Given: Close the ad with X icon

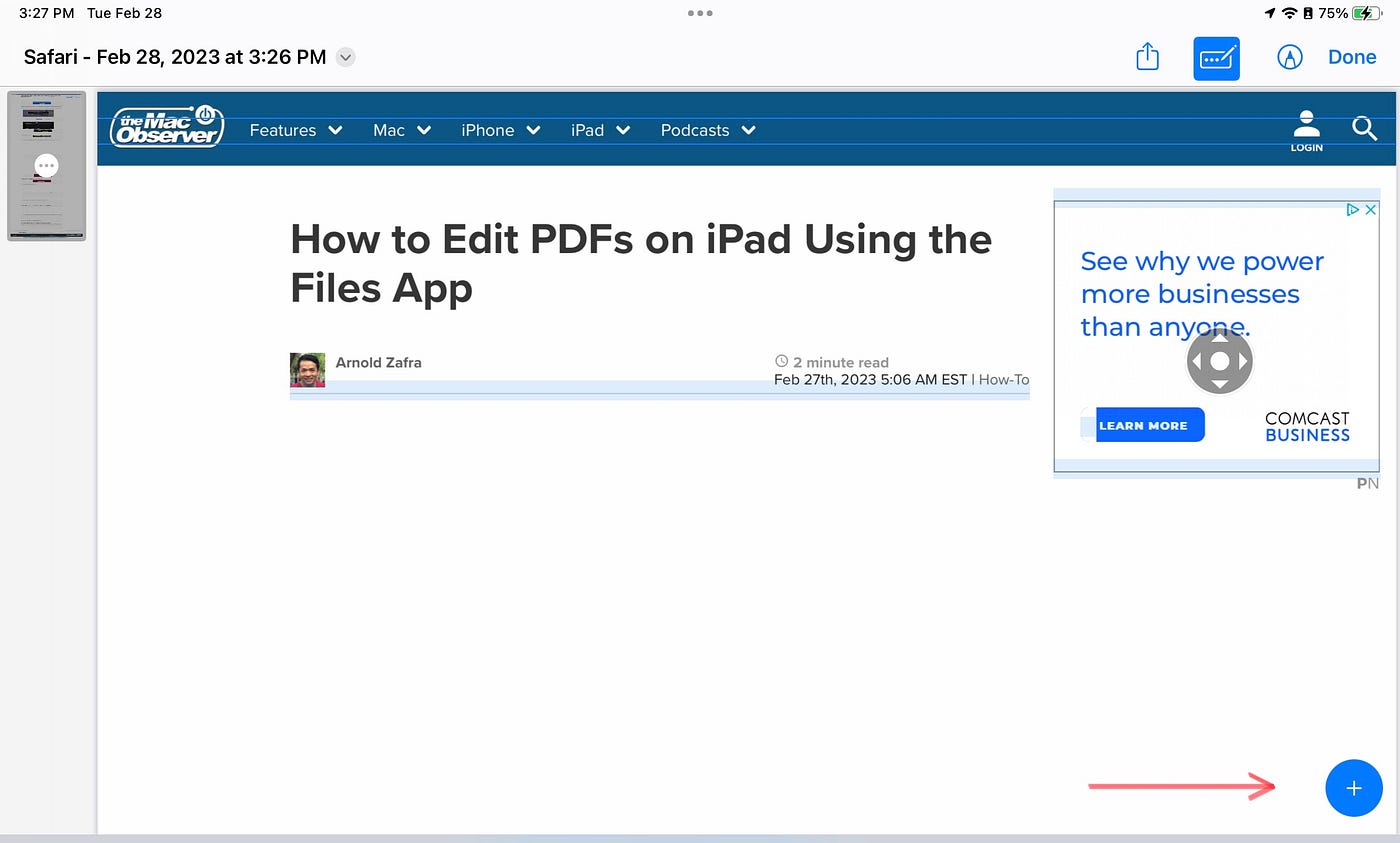Looking at the screenshot, I should coord(1371,210).
